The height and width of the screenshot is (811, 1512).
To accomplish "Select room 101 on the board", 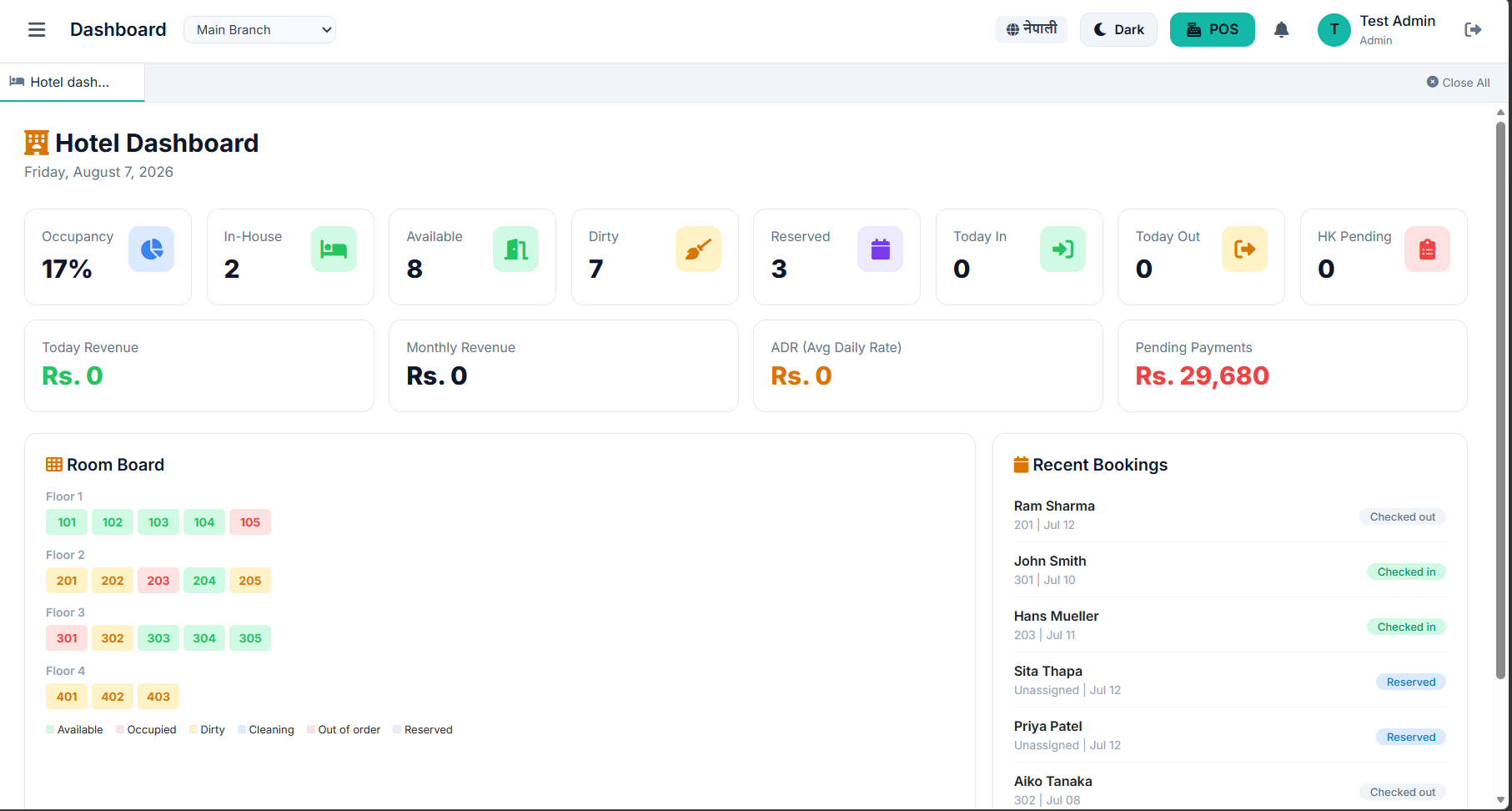I will [67, 522].
